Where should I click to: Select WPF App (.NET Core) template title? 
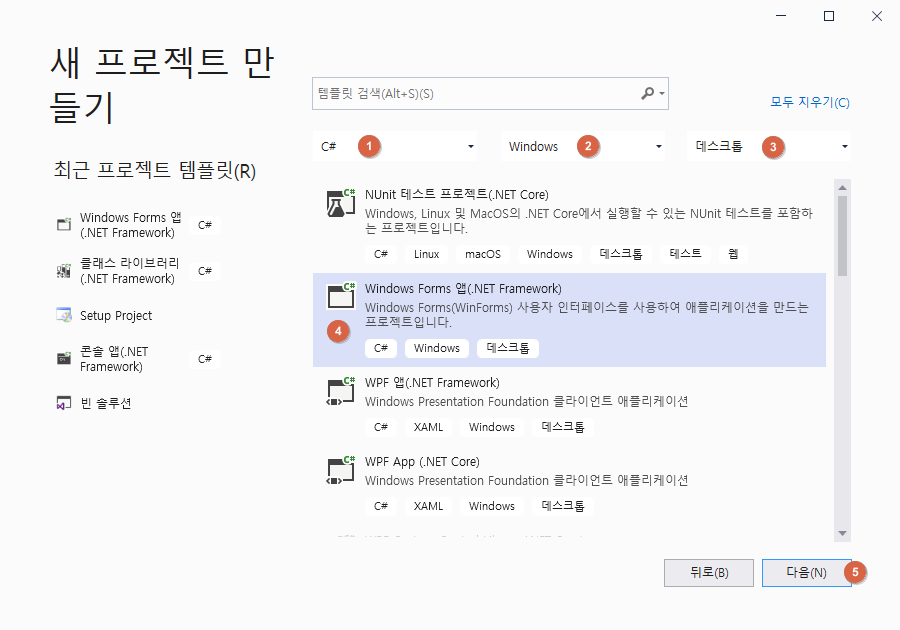(422, 462)
